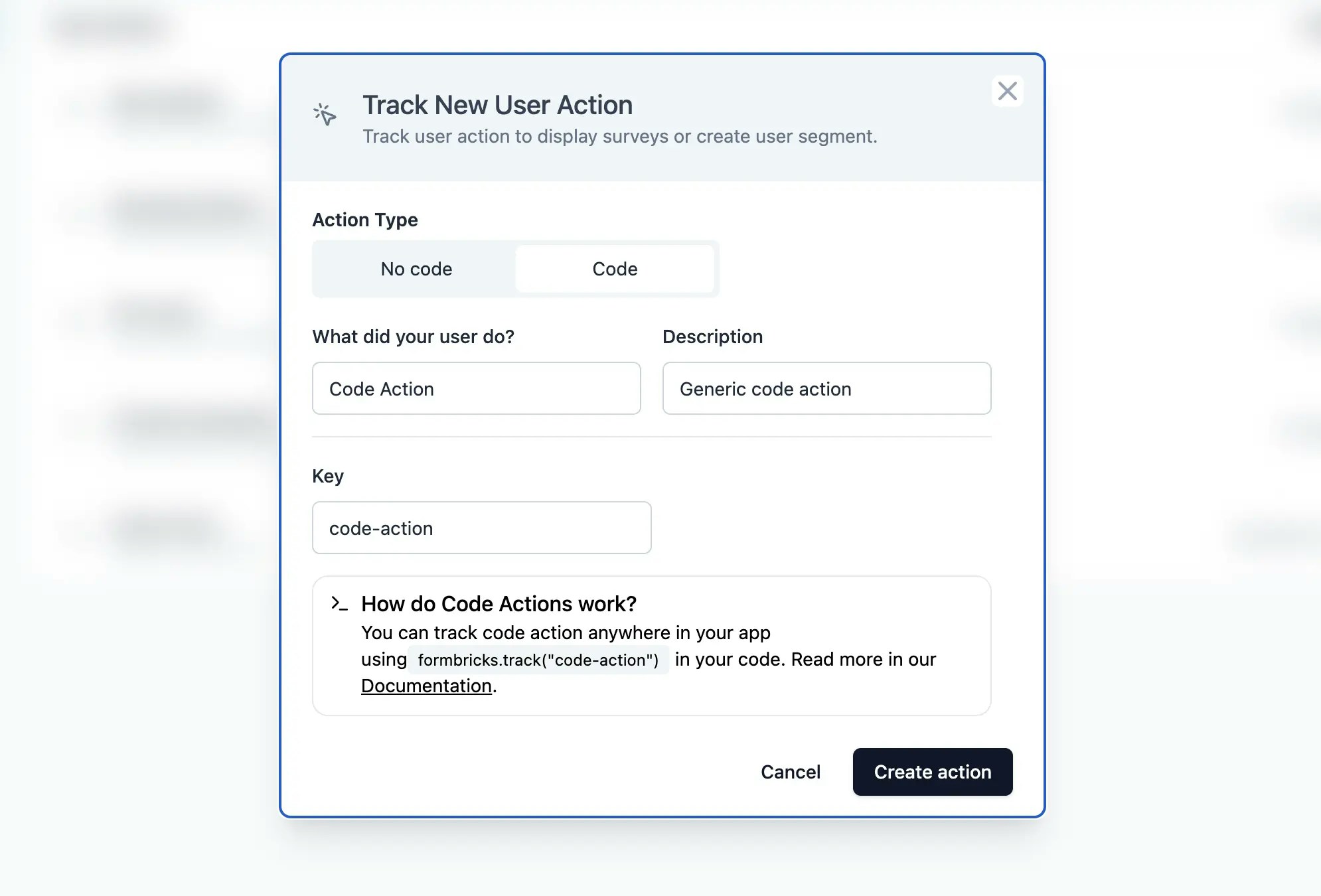Click the Track New User Action title
Screen dimensions: 1321x896
(497, 105)
